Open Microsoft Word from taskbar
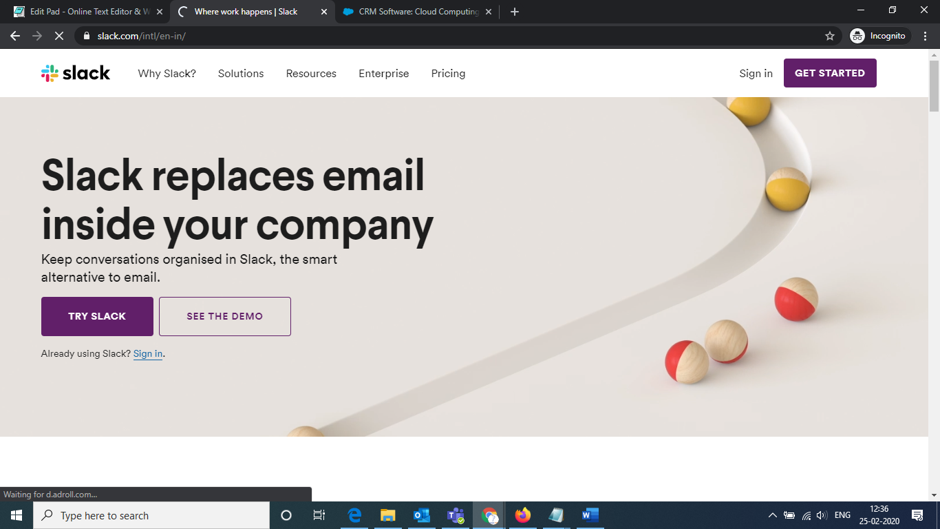 pos(590,515)
